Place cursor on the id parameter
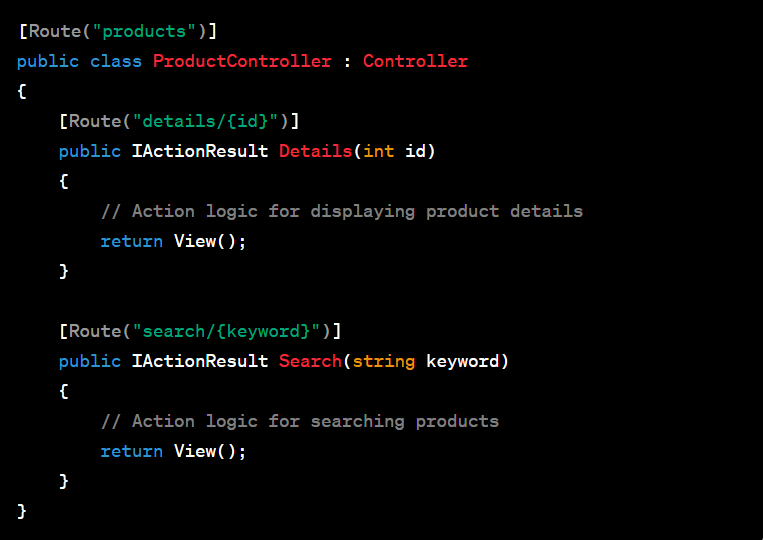The width and height of the screenshot is (764, 540). tap(415, 151)
